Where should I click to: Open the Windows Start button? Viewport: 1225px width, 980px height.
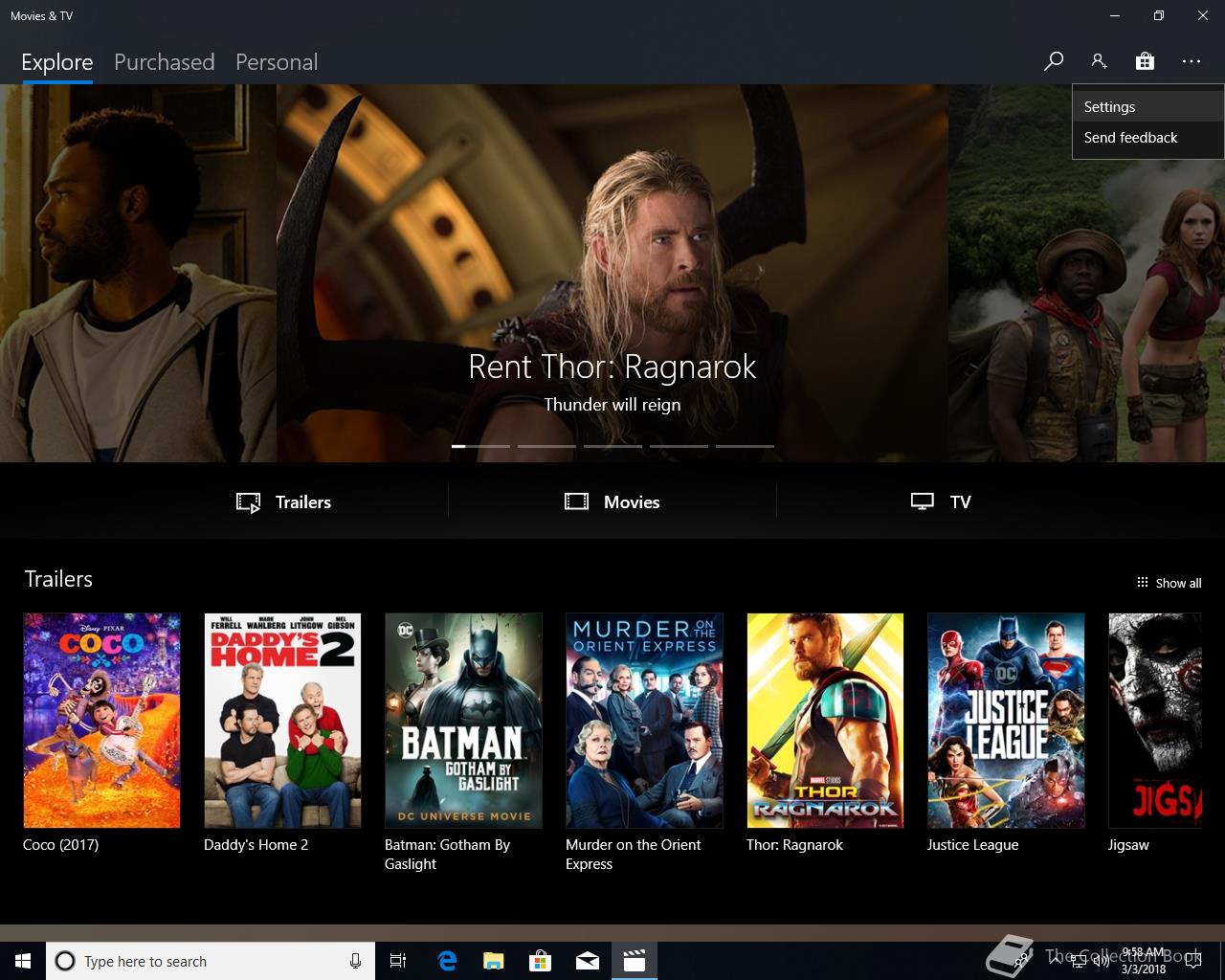click(23, 961)
